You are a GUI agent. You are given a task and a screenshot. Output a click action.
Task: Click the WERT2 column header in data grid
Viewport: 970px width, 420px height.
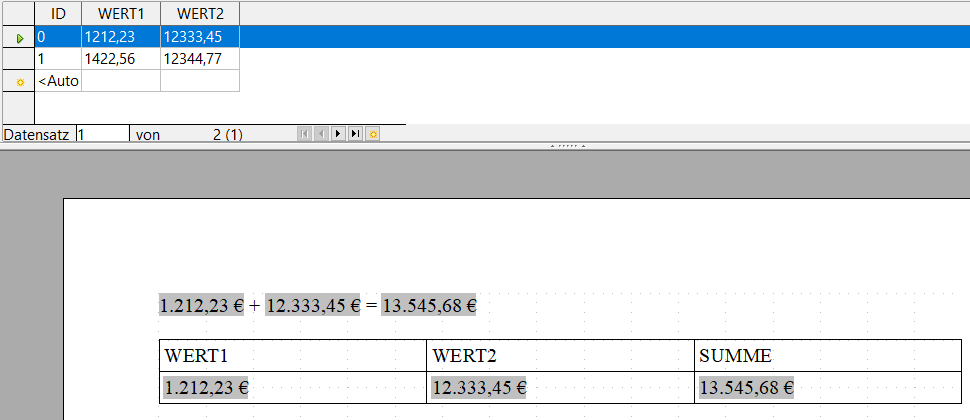tap(200, 13)
